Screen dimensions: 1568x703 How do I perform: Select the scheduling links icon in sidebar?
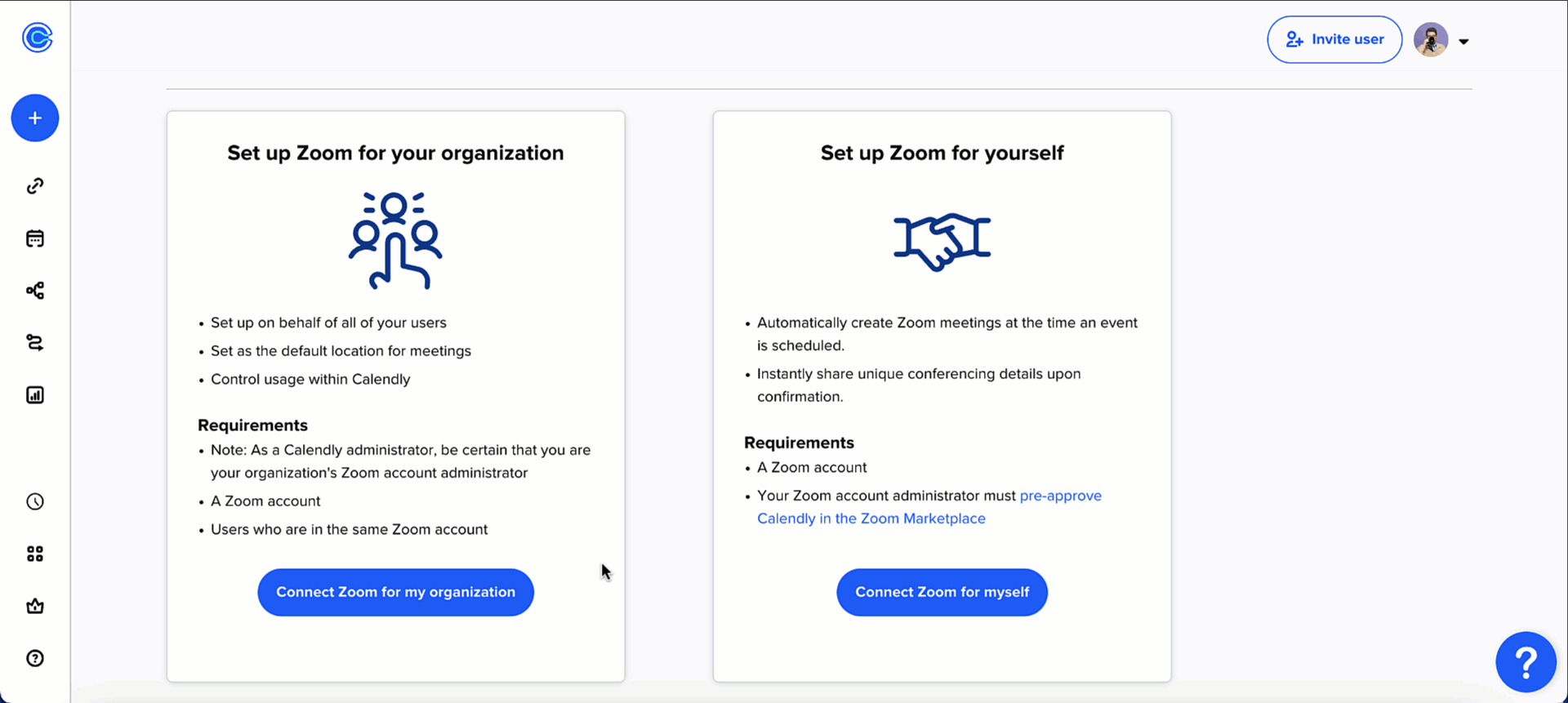tap(34, 185)
